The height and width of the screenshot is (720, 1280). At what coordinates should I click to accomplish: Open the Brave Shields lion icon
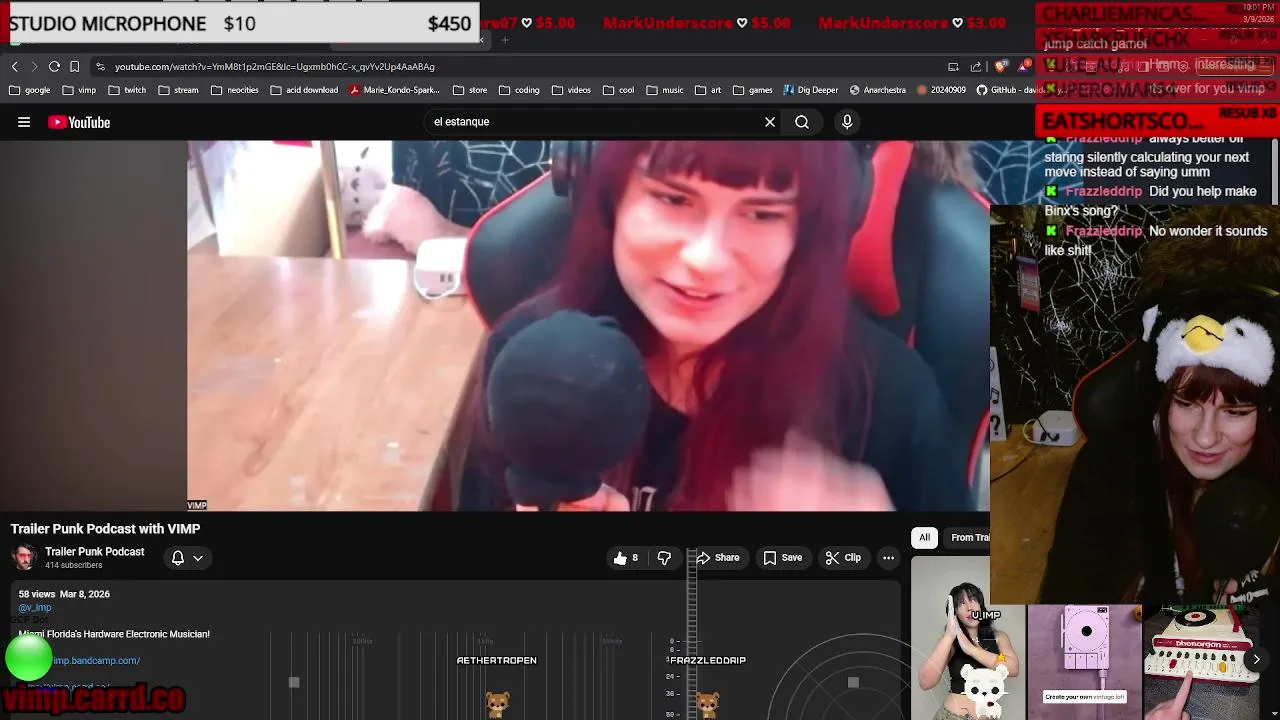pos(1000,66)
